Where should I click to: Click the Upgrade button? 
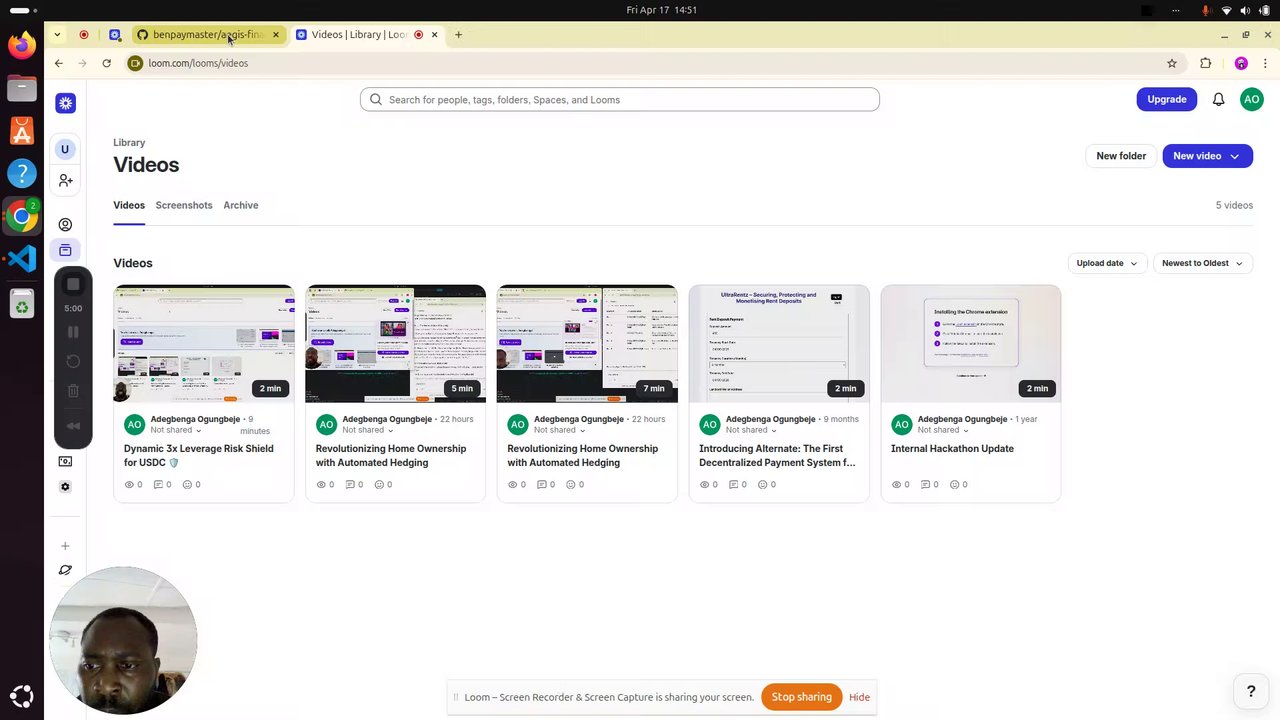(1166, 99)
